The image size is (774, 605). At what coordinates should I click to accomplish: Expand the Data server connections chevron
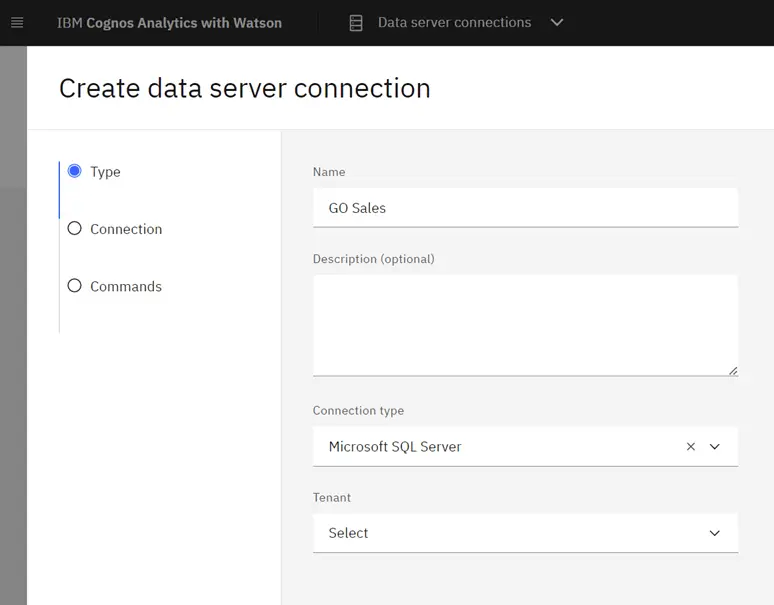557,23
